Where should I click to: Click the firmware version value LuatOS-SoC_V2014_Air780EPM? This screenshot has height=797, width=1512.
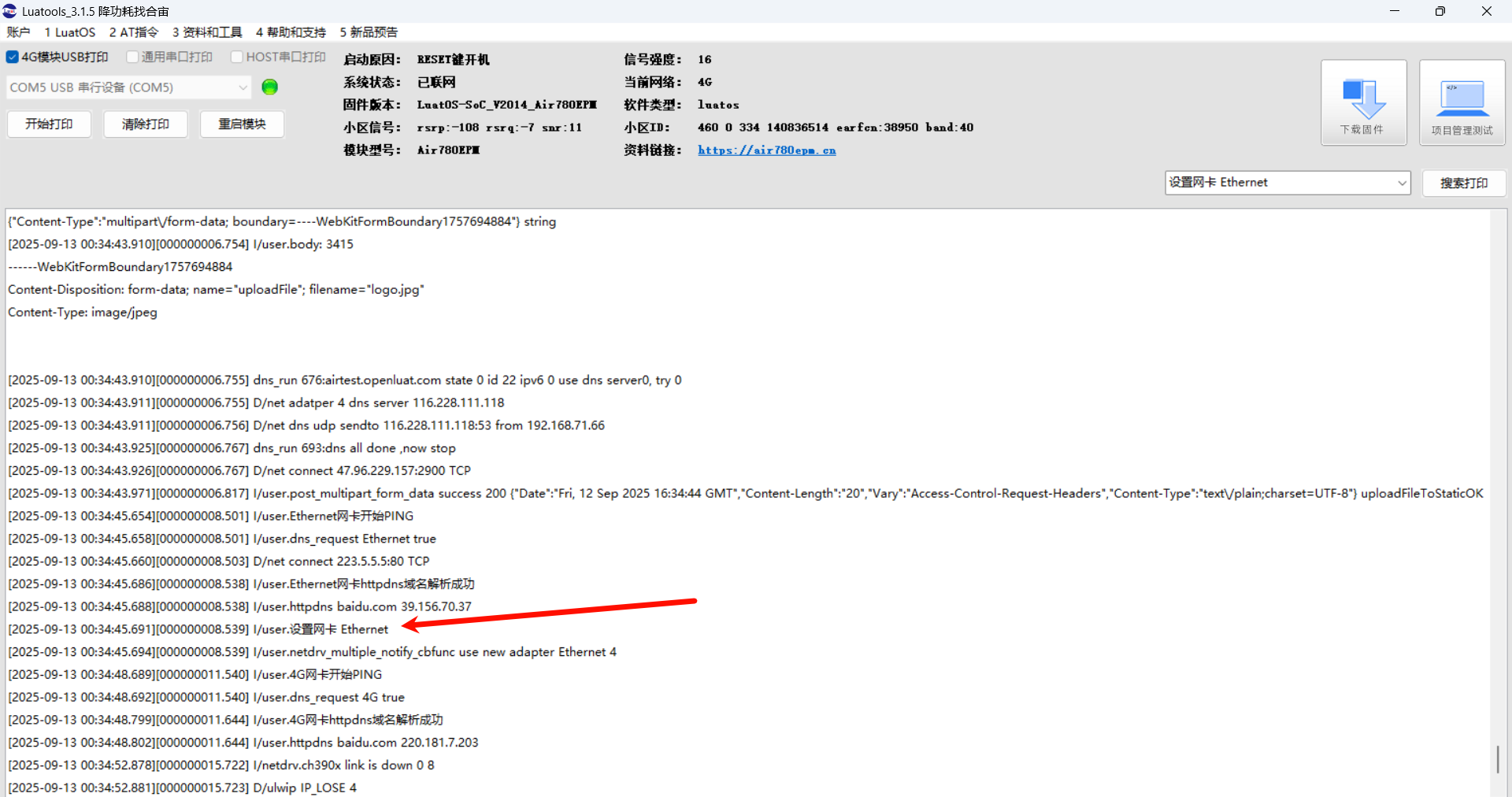[506, 105]
